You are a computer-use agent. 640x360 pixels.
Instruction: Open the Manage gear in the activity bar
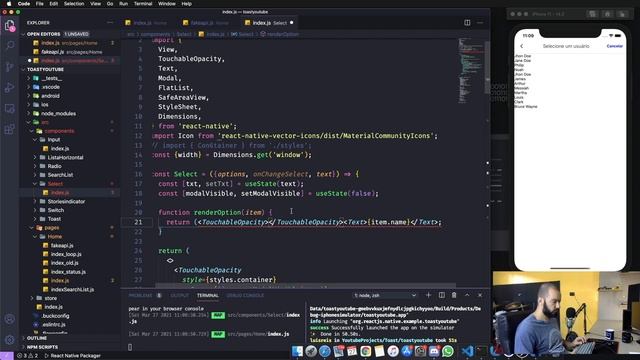pos(9,340)
